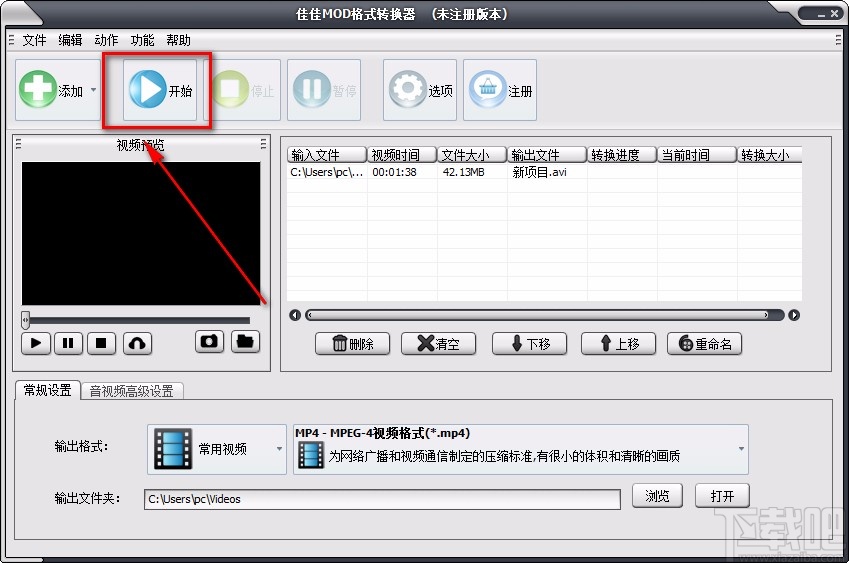
Task: Pause the video preview
Action: pos(68,343)
